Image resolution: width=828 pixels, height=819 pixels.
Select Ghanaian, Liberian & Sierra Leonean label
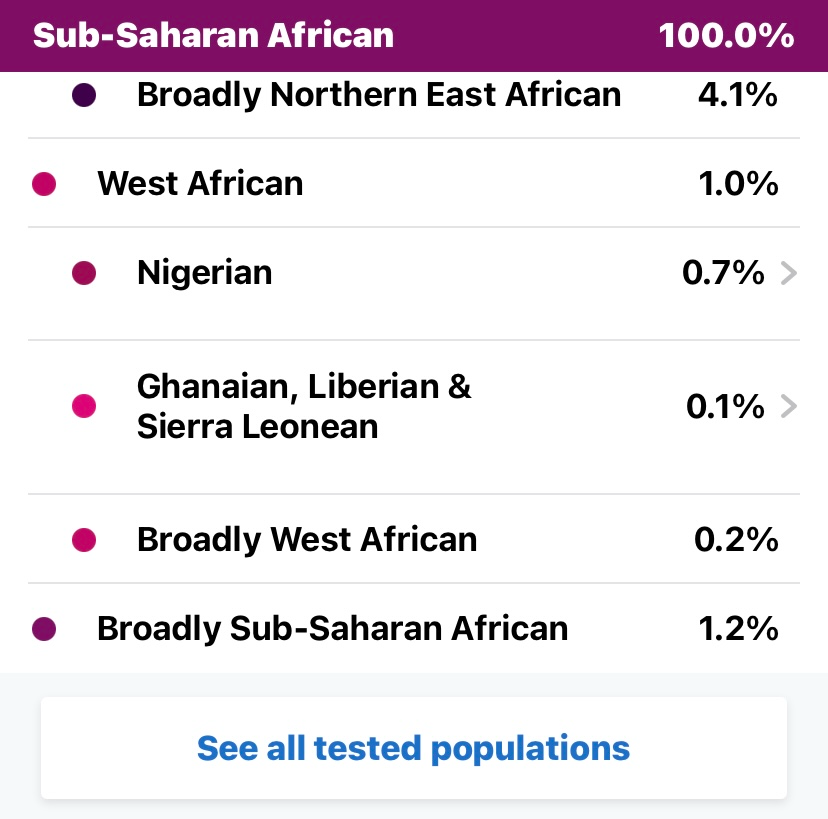[304, 406]
